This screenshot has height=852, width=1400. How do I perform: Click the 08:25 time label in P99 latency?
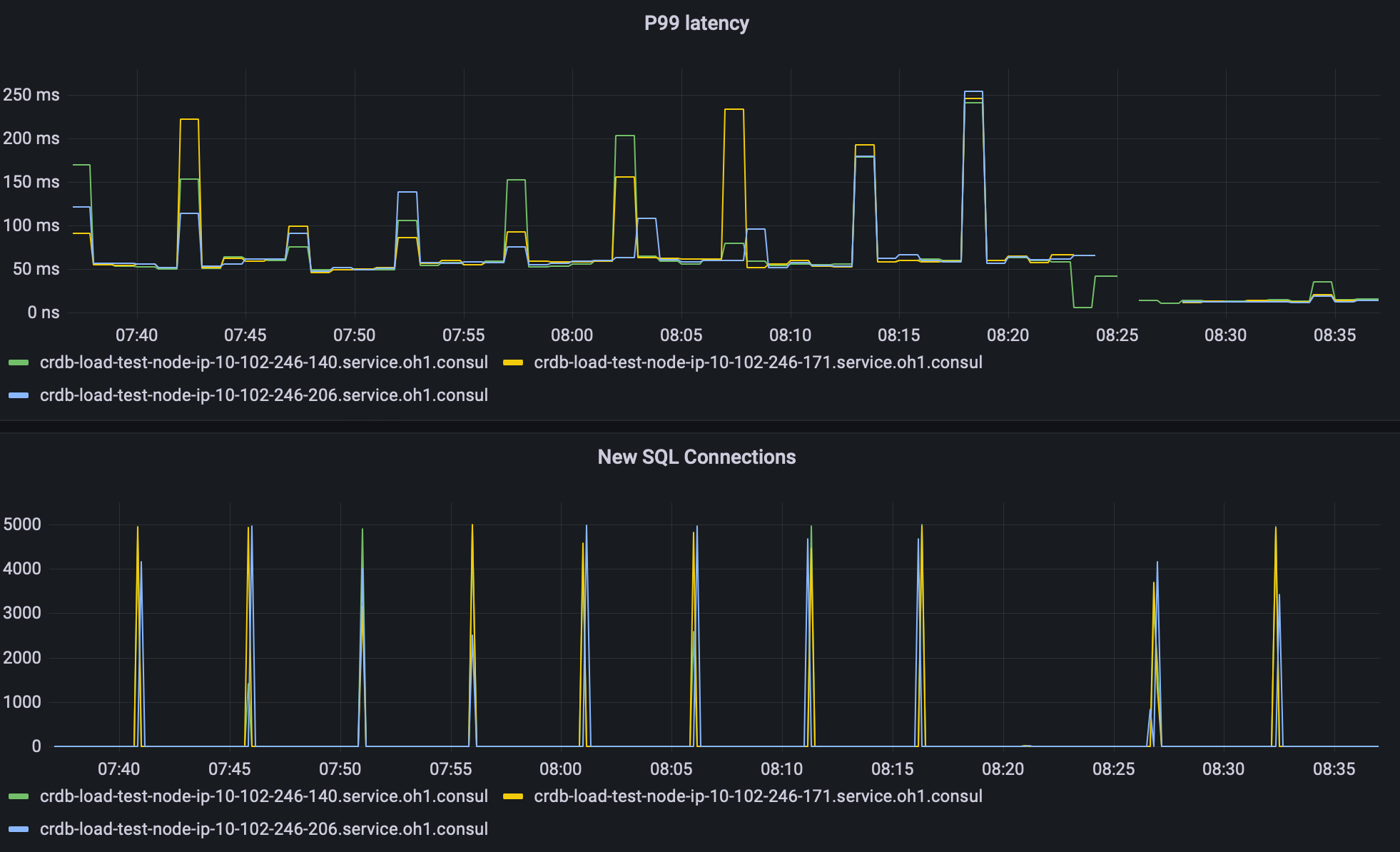point(1117,335)
